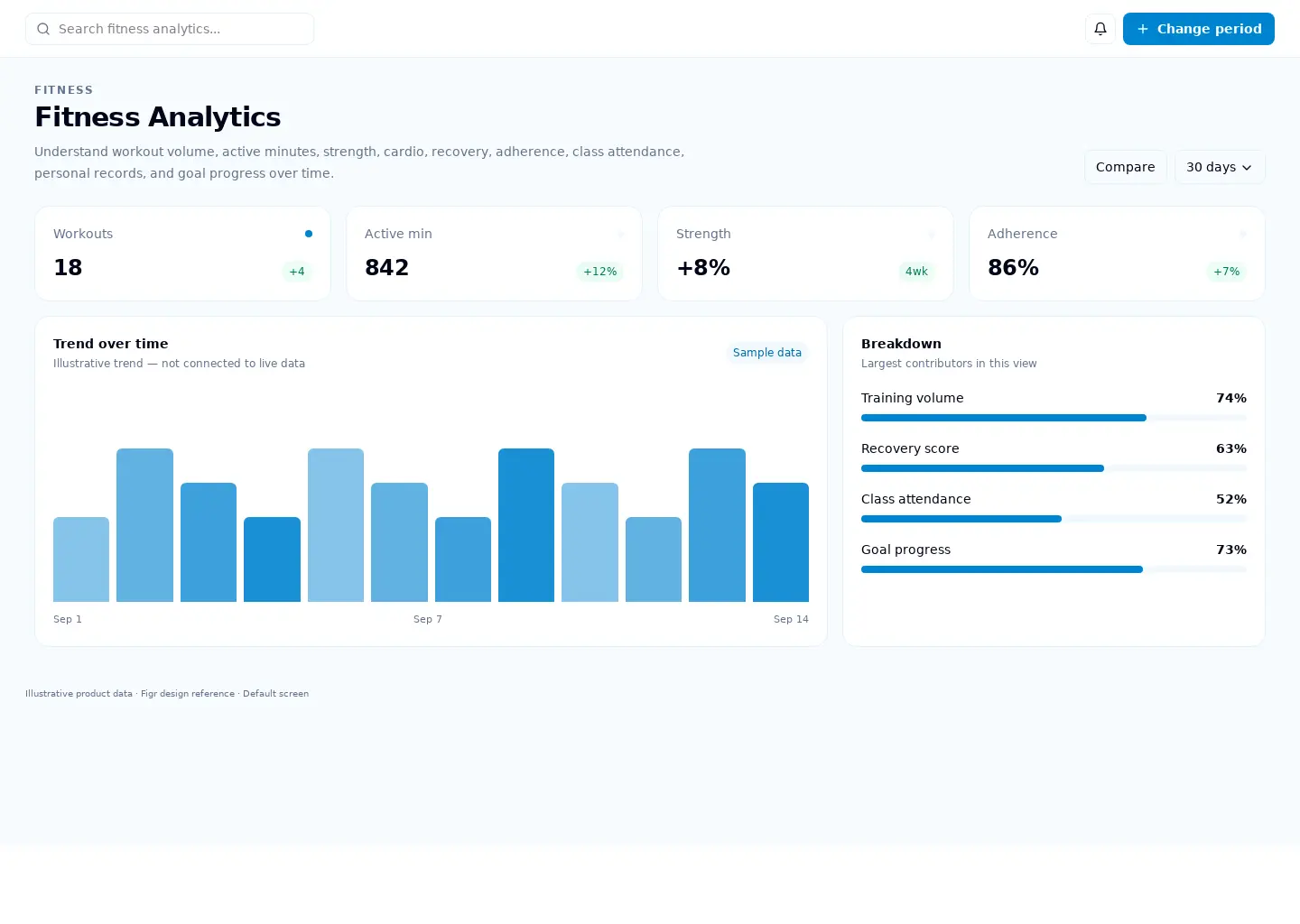Click the Breakdown heading
The image size is (1300, 924).
point(901,344)
